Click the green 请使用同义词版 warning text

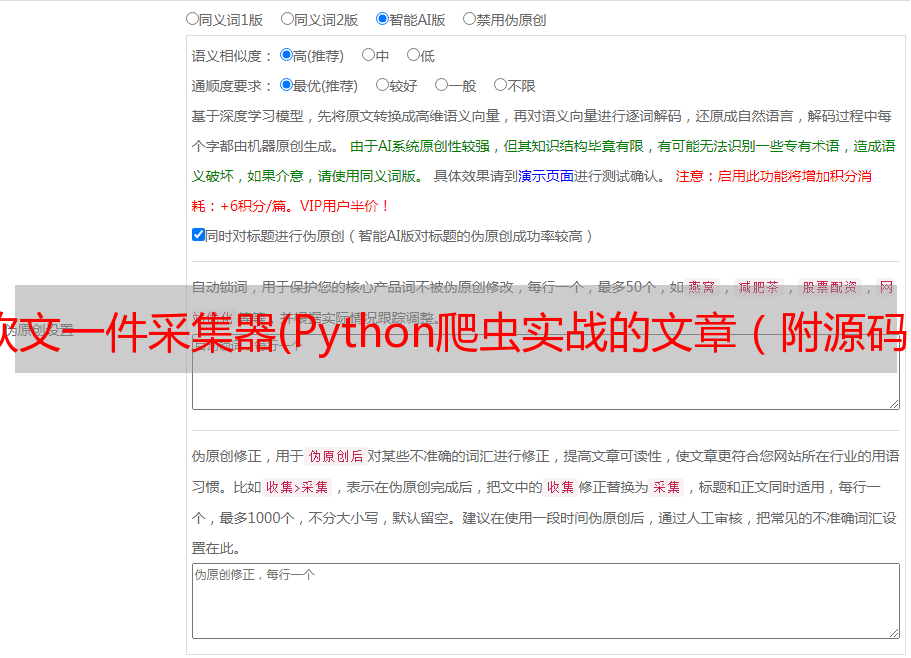pos(370,176)
